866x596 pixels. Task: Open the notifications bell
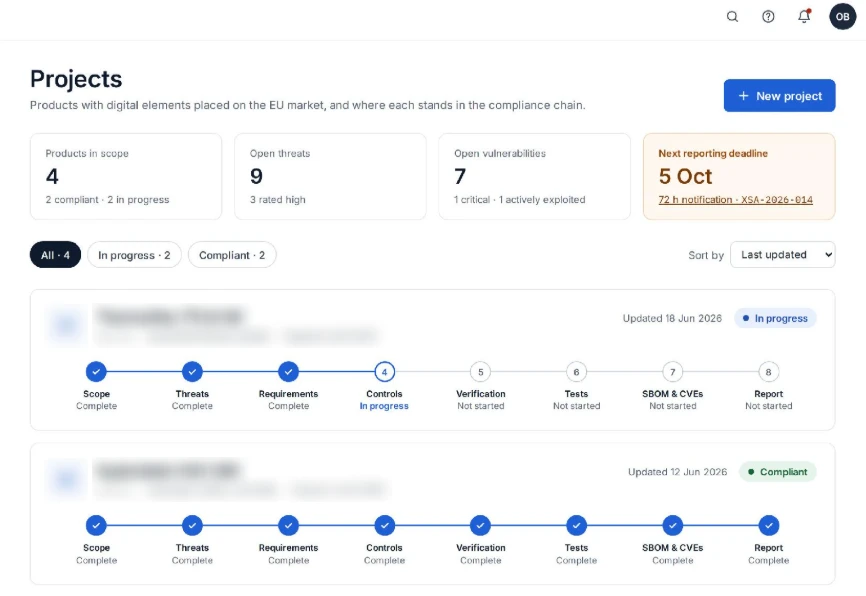[804, 17]
